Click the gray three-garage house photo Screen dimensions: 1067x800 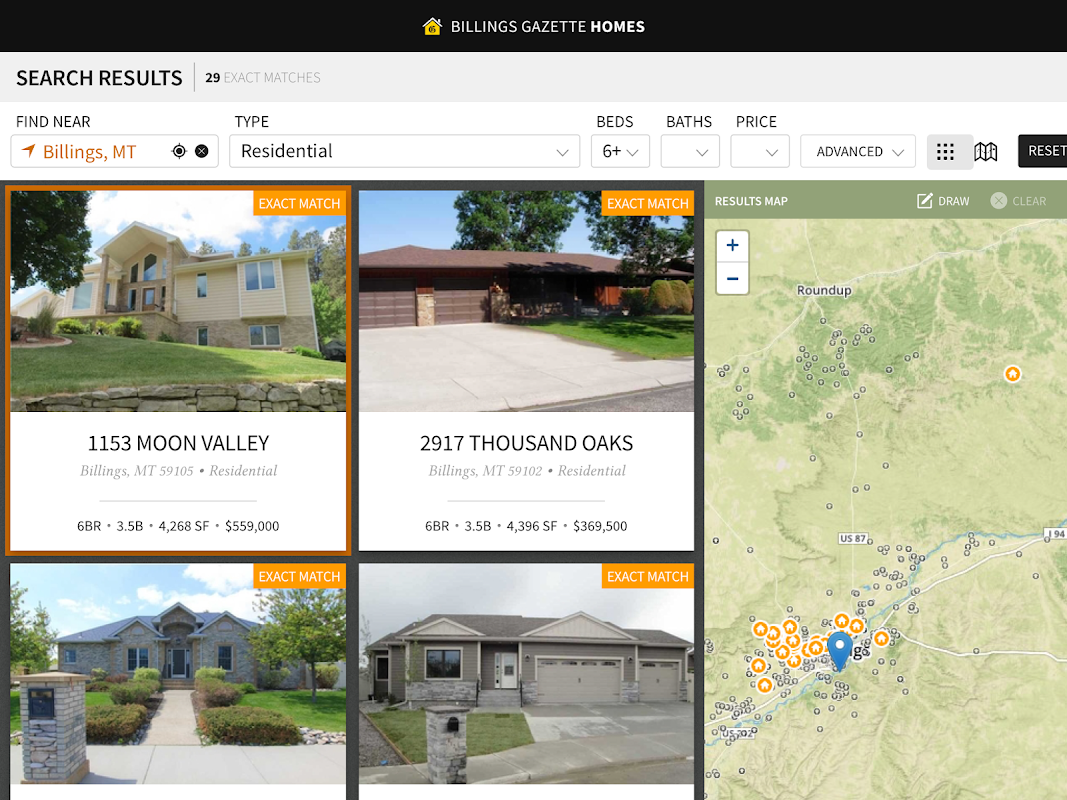pyautogui.click(x=527, y=673)
